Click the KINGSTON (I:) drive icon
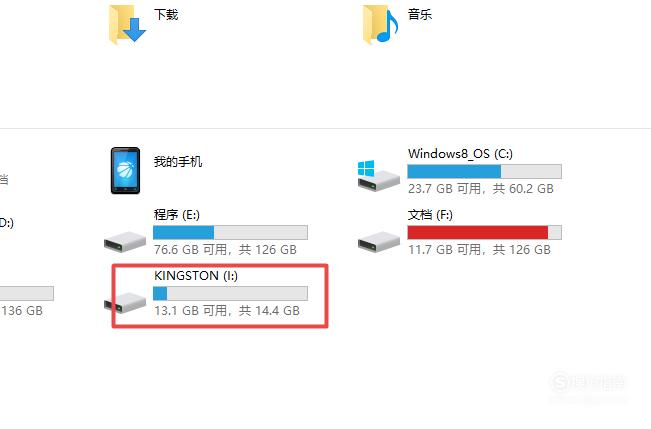This screenshot has height=429, width=651. click(x=125, y=303)
